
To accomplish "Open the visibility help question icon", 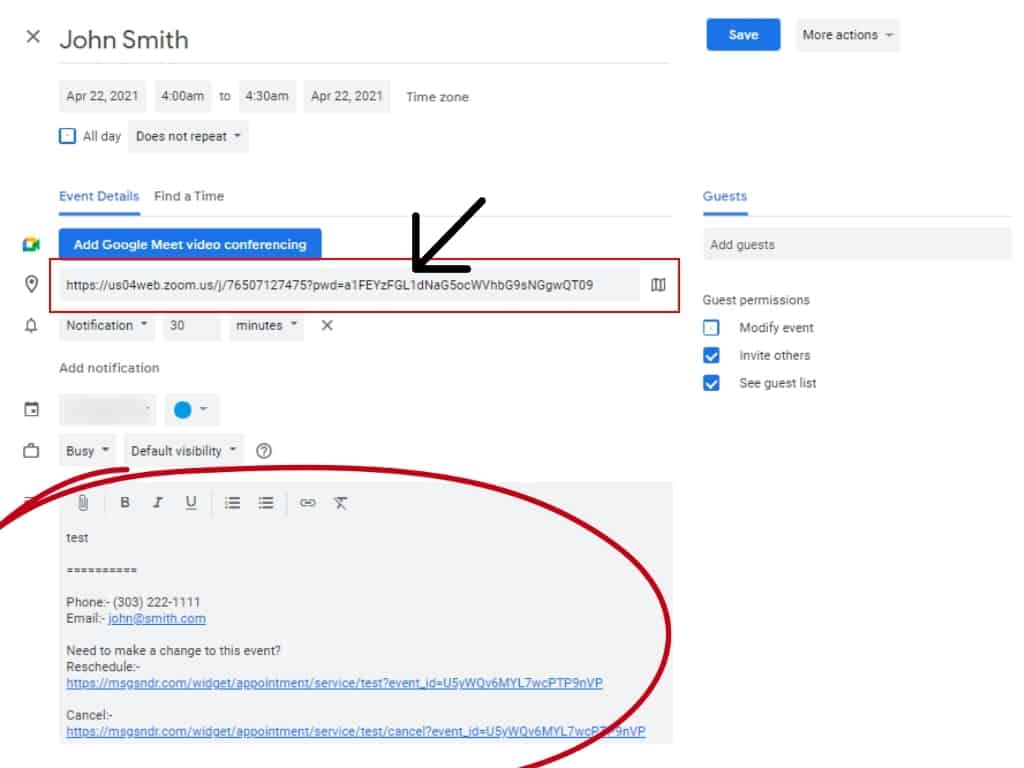I will pyautogui.click(x=264, y=451).
